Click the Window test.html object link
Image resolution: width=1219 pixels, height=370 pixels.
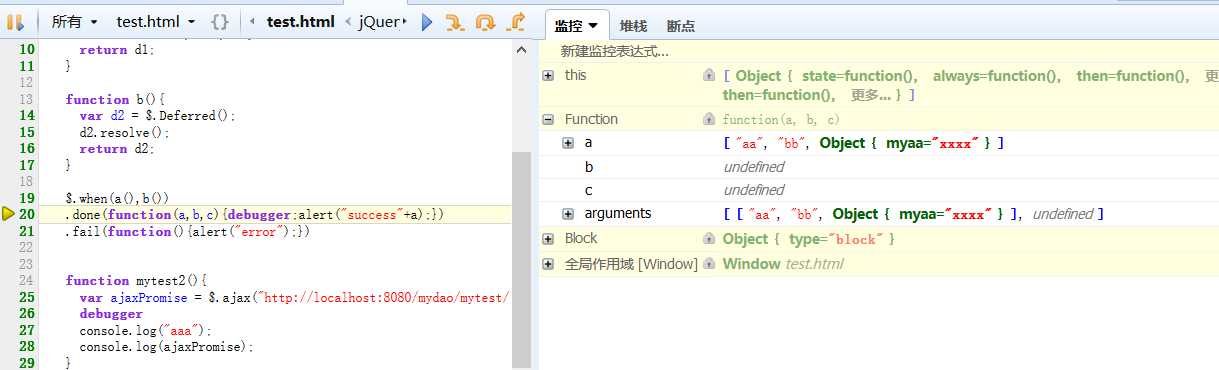coord(782,264)
